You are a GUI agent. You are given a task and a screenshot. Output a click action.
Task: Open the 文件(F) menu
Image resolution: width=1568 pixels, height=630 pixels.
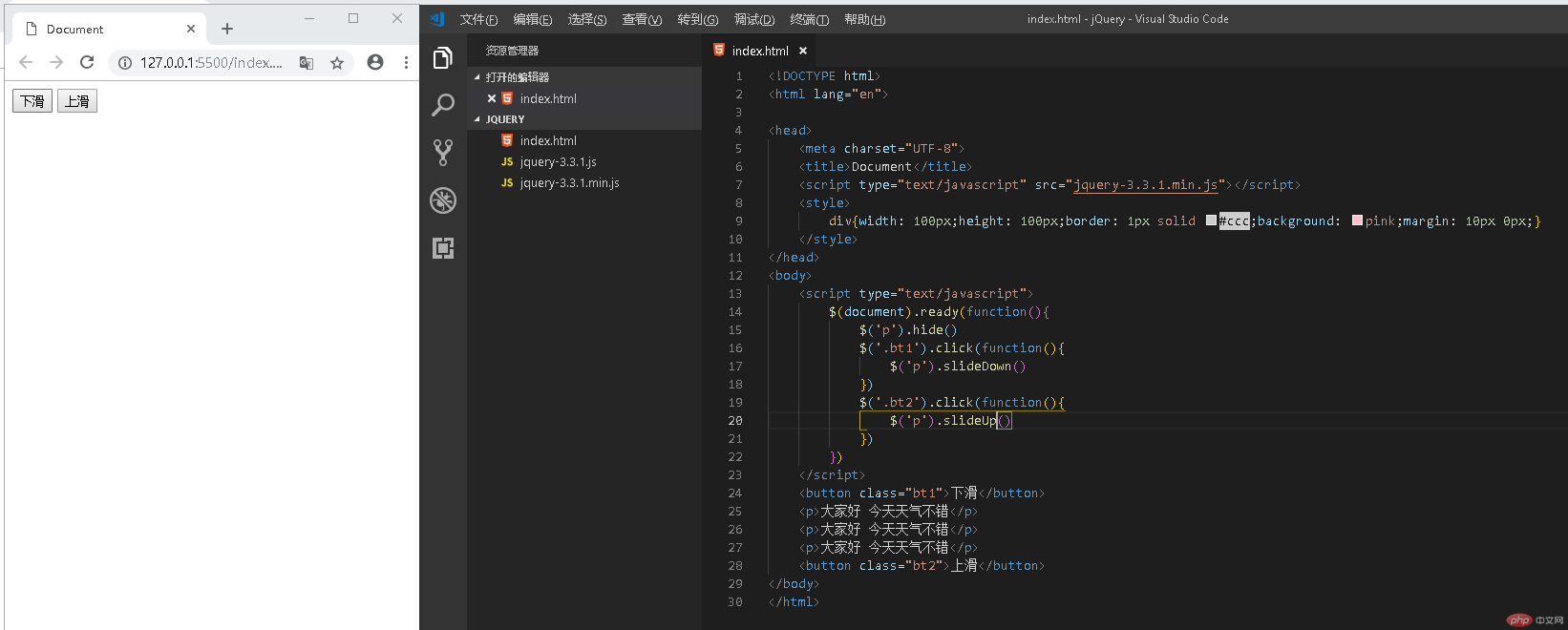click(478, 19)
